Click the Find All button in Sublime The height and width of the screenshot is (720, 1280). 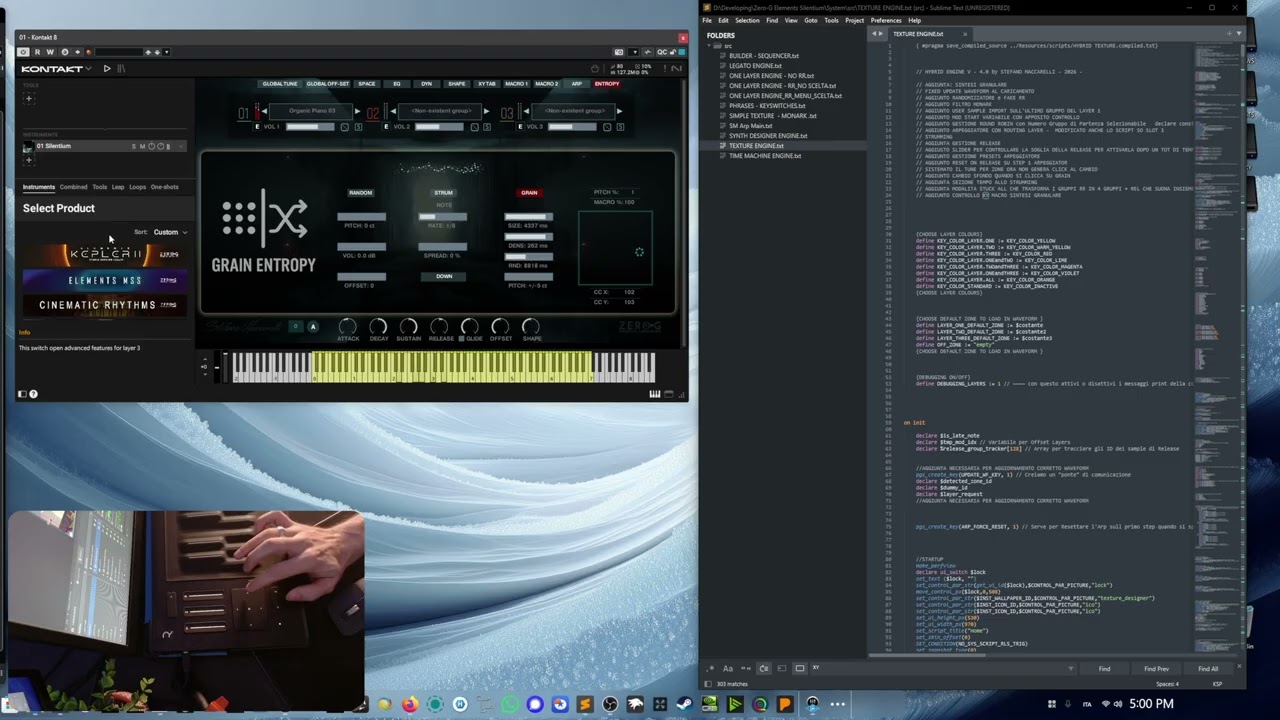pyautogui.click(x=1208, y=669)
